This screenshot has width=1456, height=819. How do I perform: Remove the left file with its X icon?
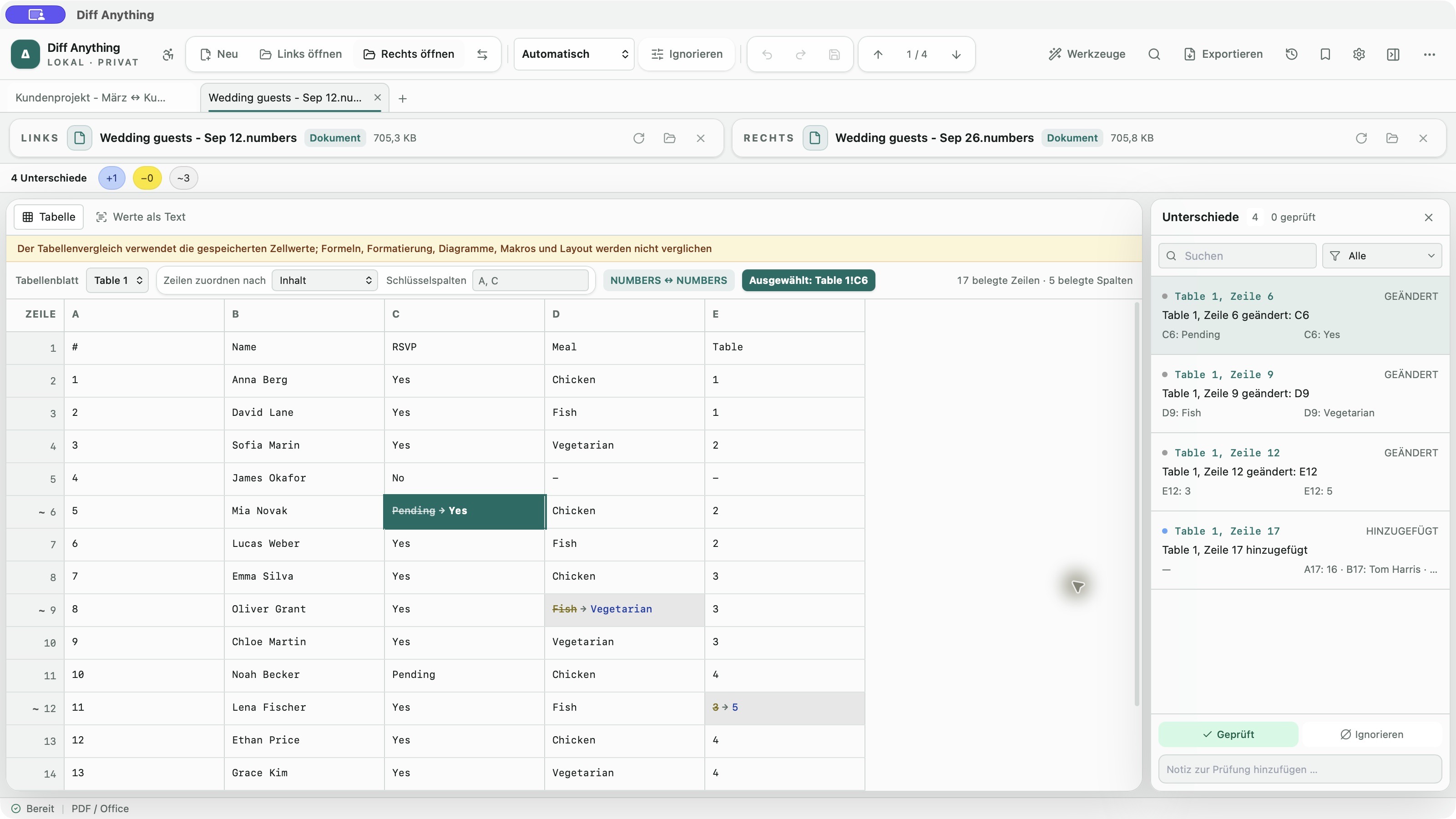click(x=700, y=138)
